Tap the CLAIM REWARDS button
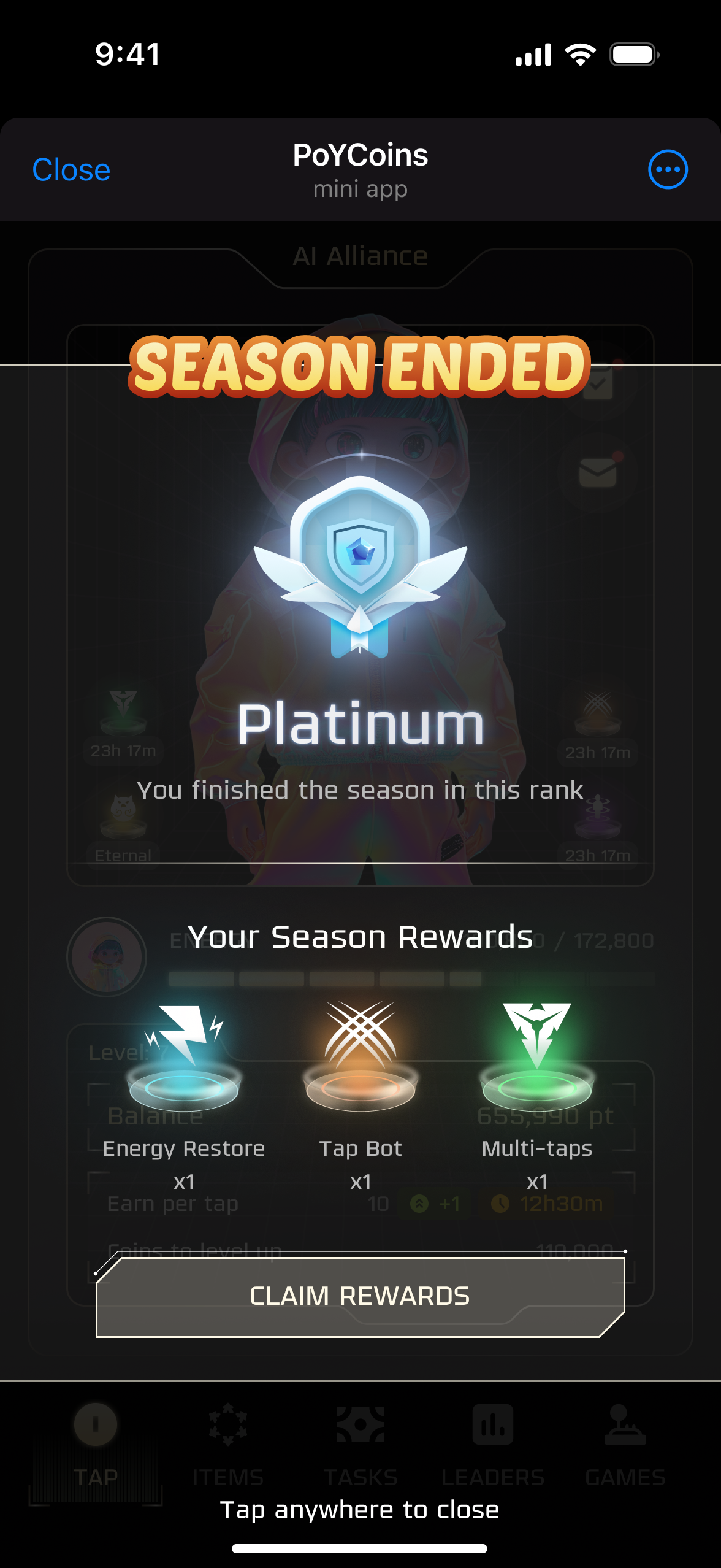The height and width of the screenshot is (1568, 721). pos(360,1296)
